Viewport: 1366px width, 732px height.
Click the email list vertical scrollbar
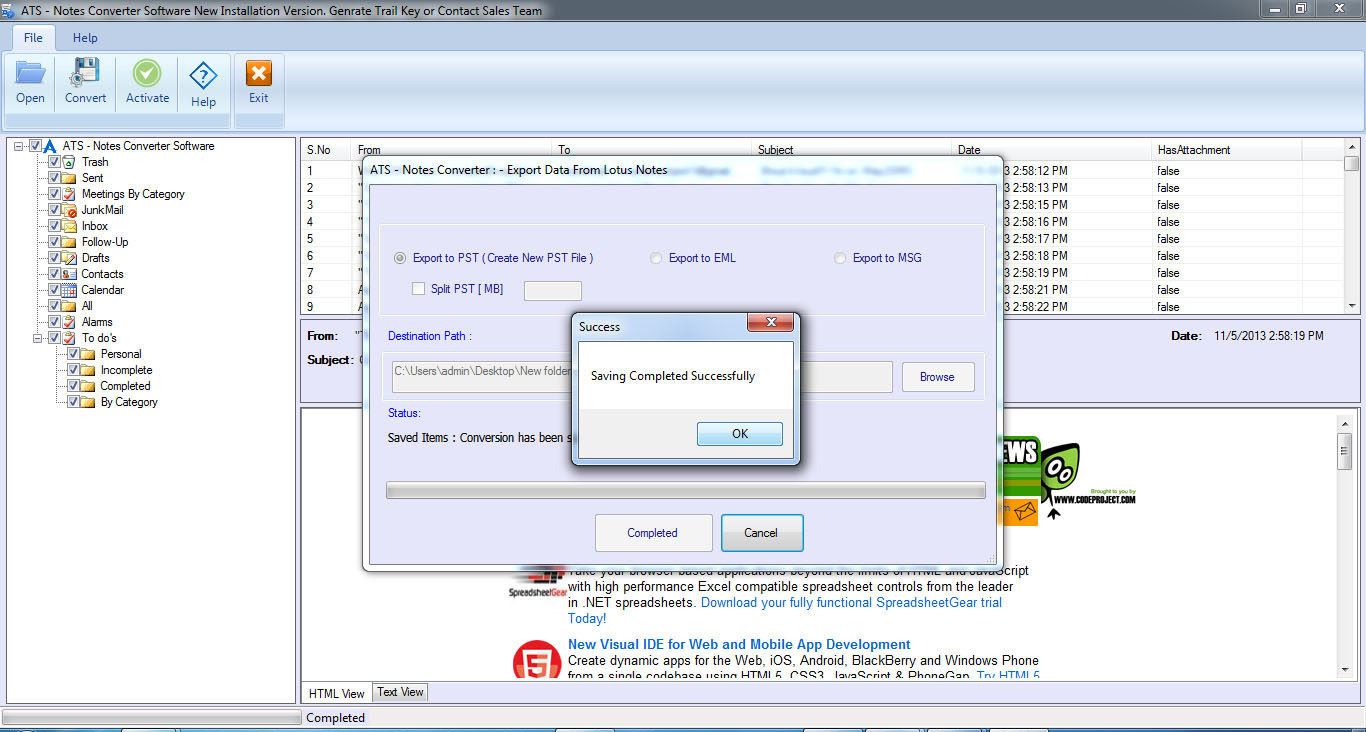click(1352, 228)
